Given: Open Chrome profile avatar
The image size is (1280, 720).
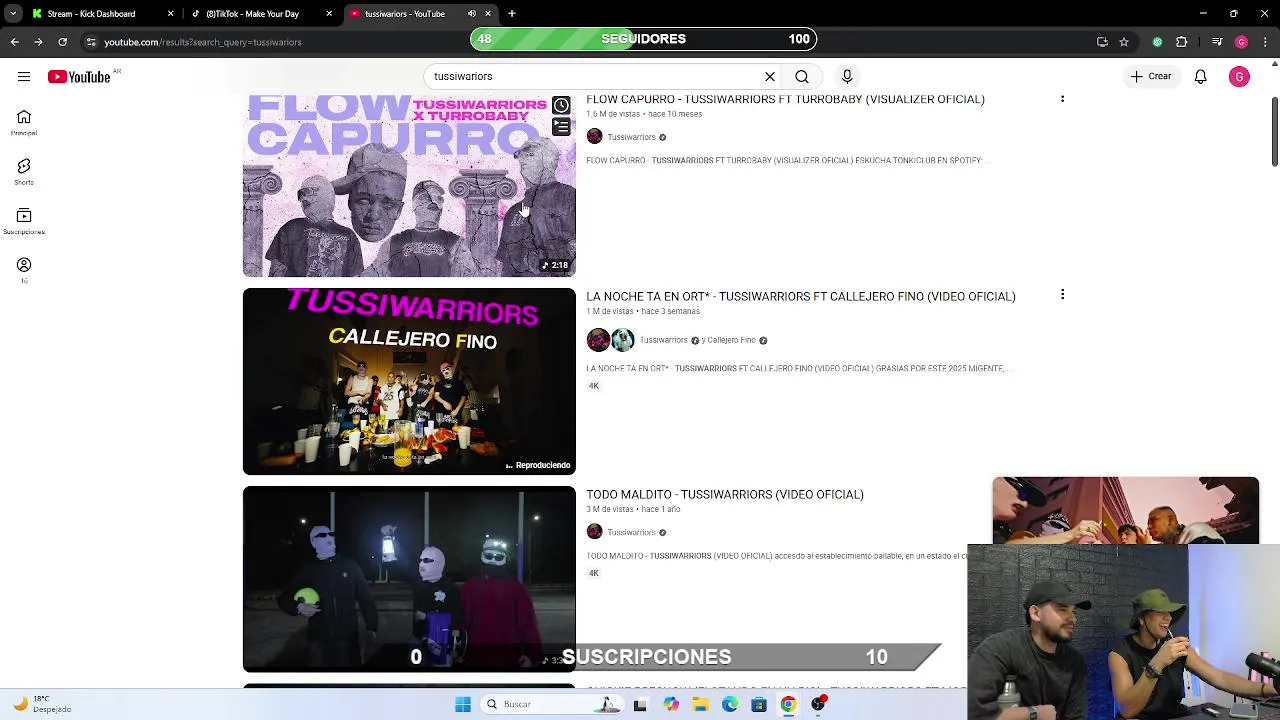Looking at the screenshot, I should pos(1241,42).
